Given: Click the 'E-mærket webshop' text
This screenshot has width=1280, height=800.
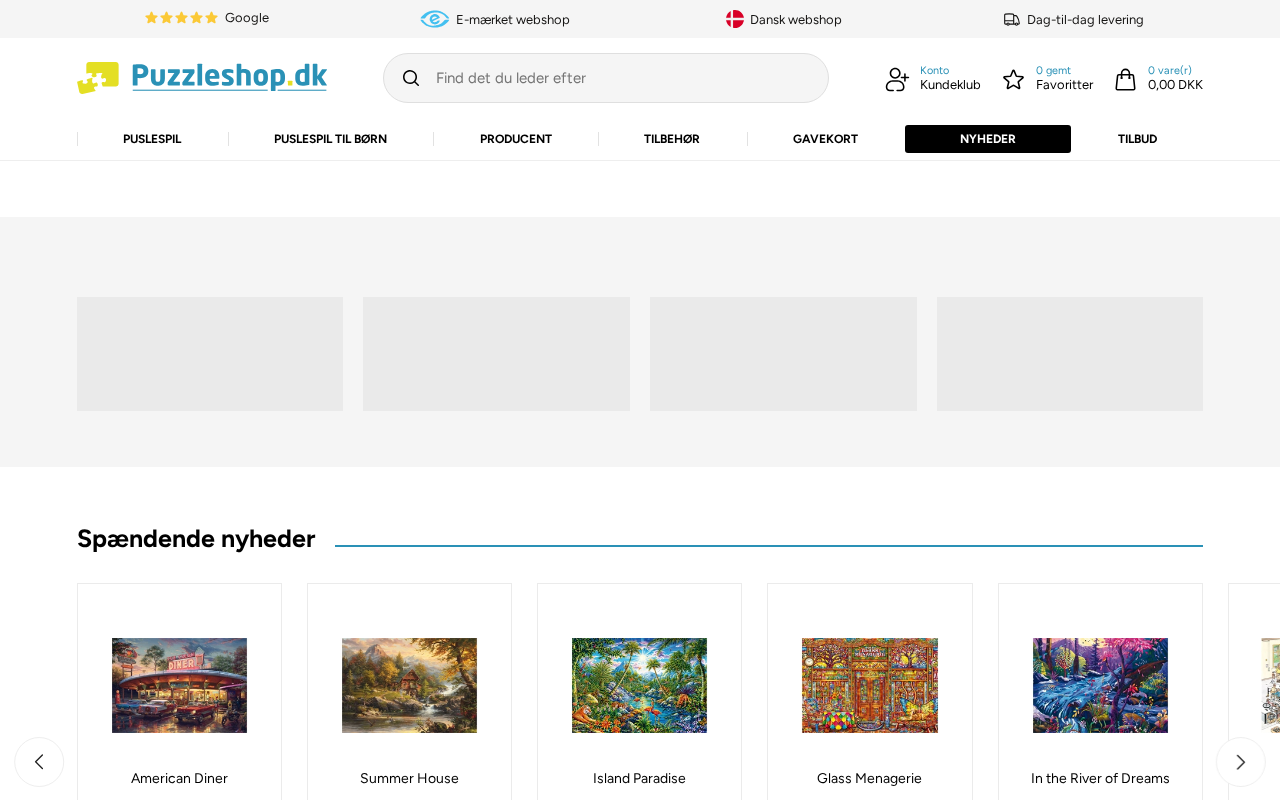Looking at the screenshot, I should [x=513, y=20].
